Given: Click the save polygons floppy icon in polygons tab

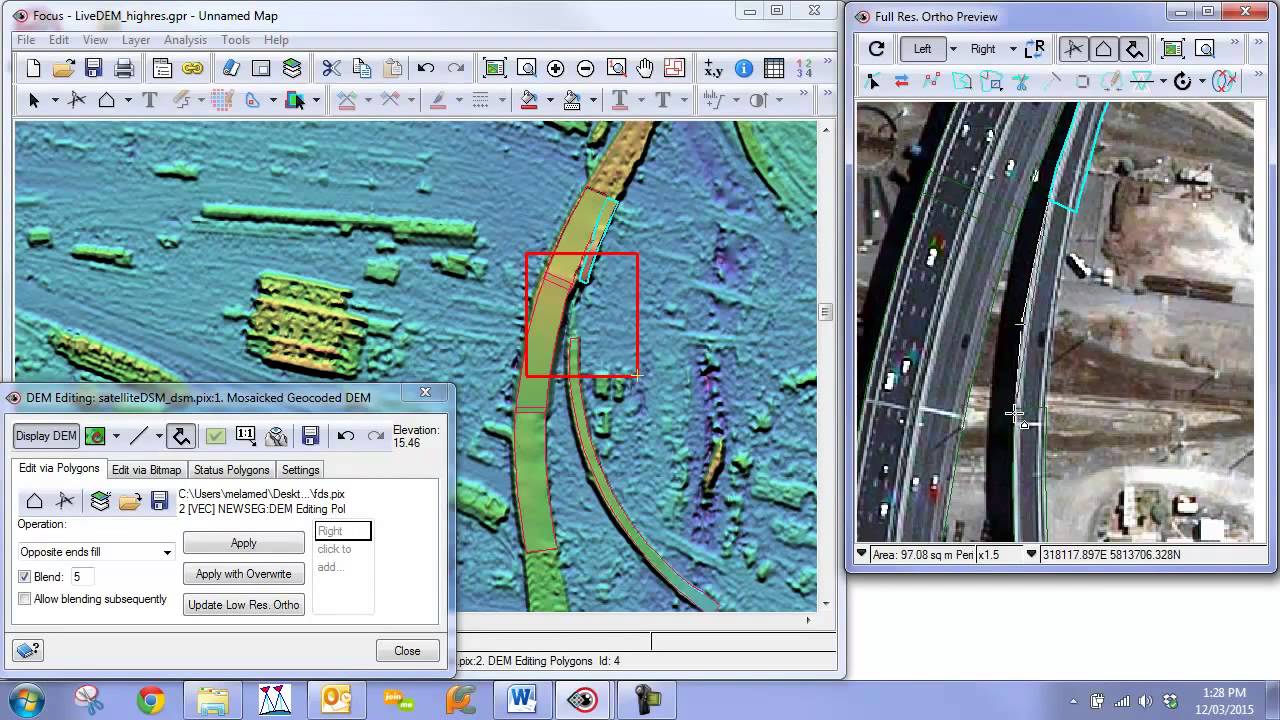Looking at the screenshot, I should 159,501.
